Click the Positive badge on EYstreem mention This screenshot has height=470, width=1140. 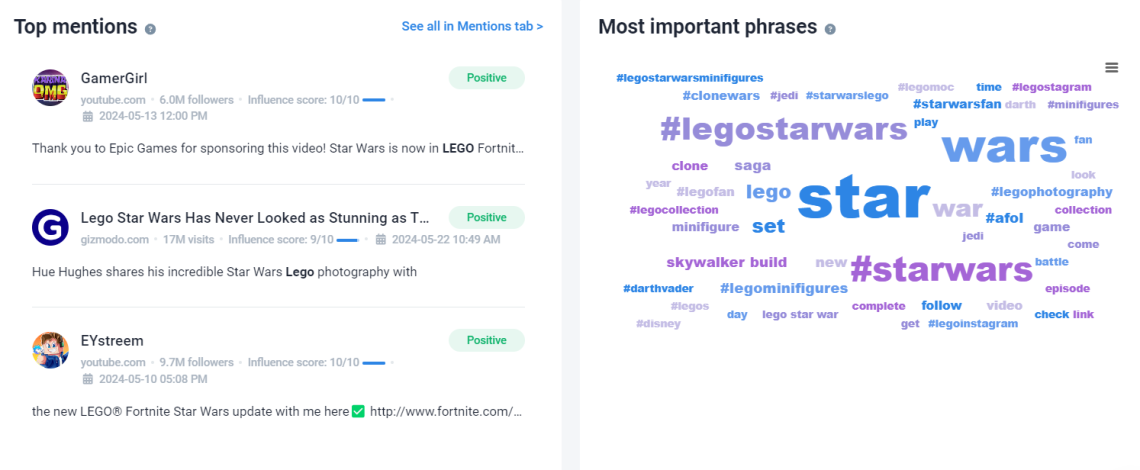point(486,340)
